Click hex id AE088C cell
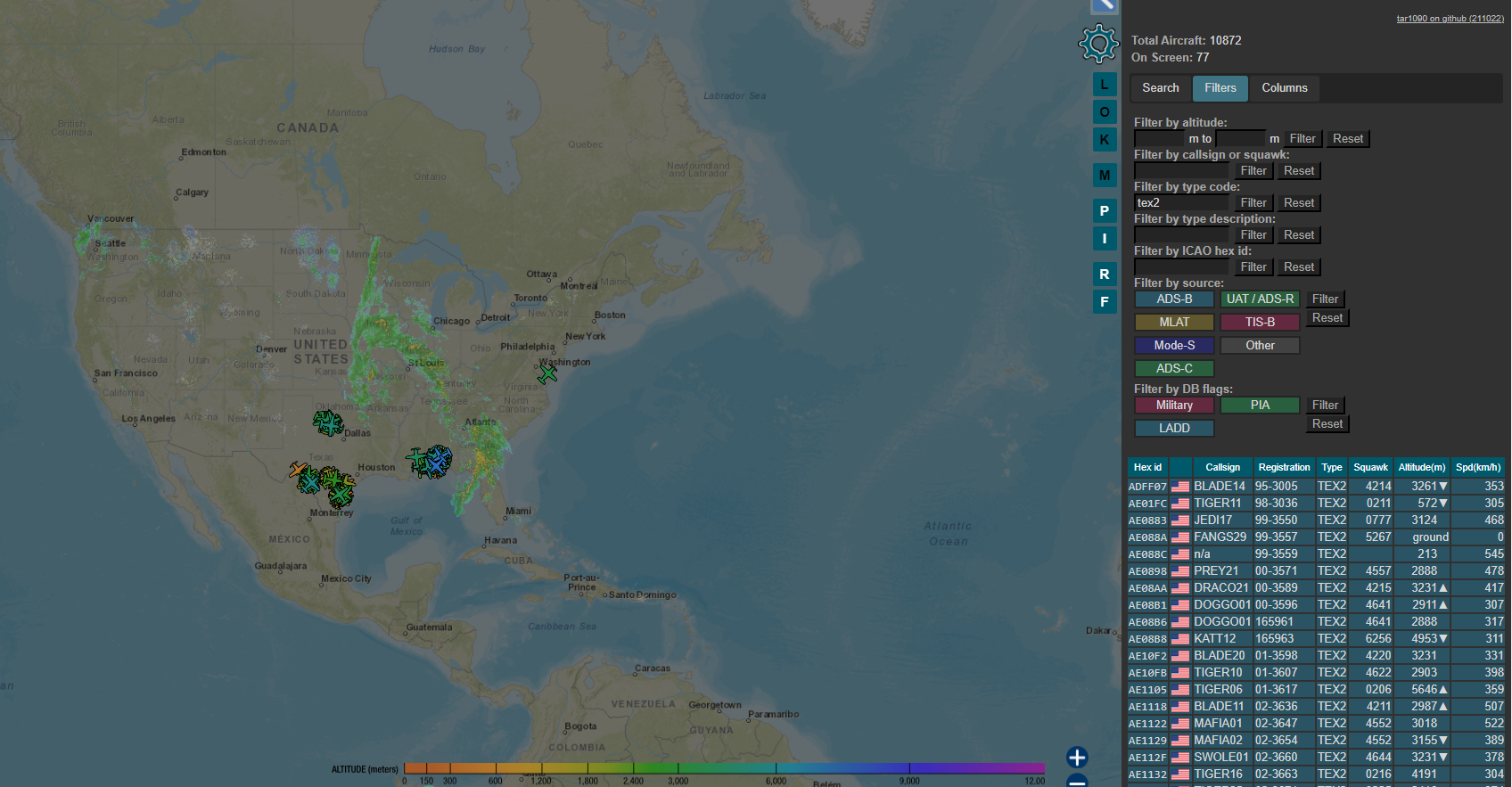This screenshot has height=787, width=1512. [x=1147, y=554]
